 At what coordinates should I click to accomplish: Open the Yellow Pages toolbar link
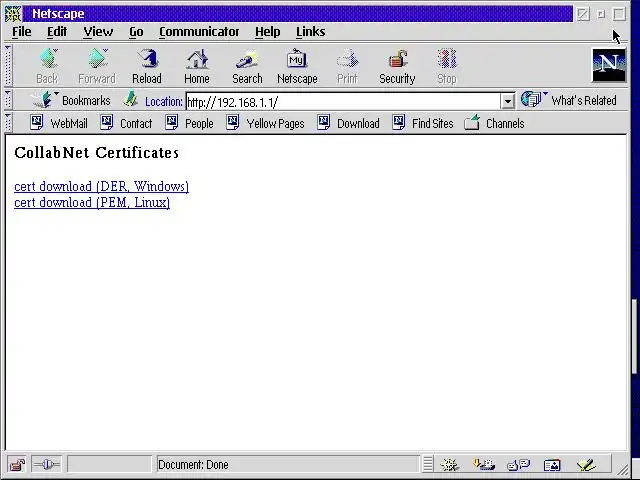tap(265, 123)
